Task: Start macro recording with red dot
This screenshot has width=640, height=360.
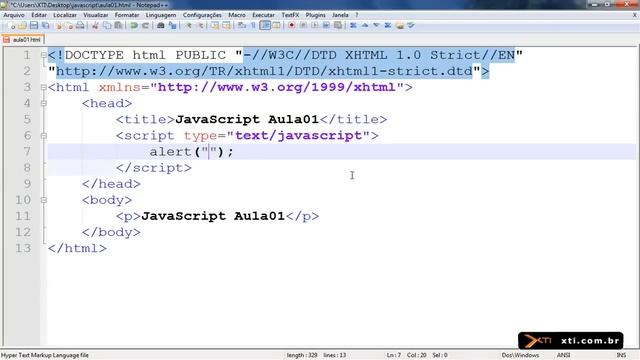Action: (291, 25)
